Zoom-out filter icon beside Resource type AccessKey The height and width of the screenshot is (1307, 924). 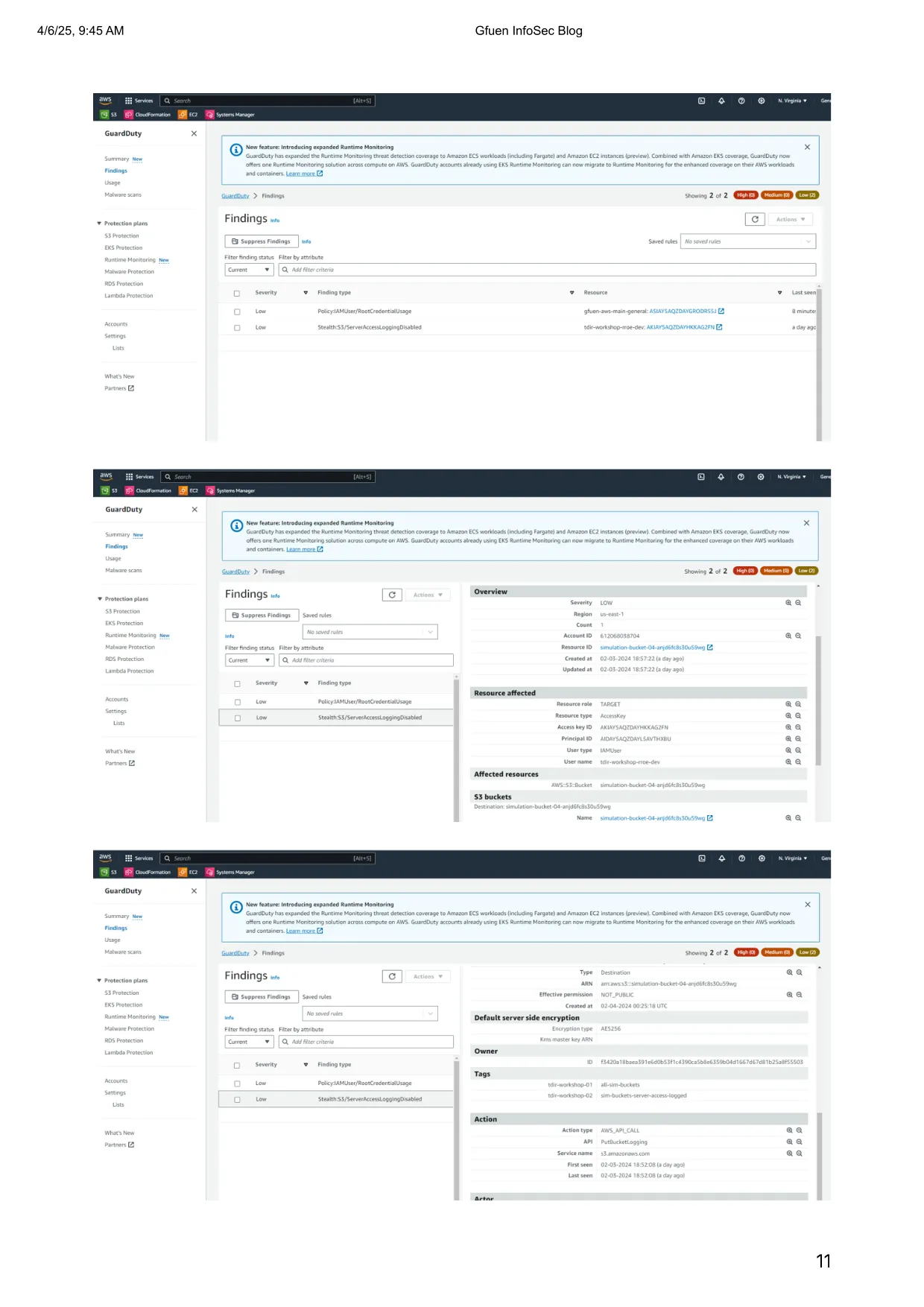[x=798, y=715]
